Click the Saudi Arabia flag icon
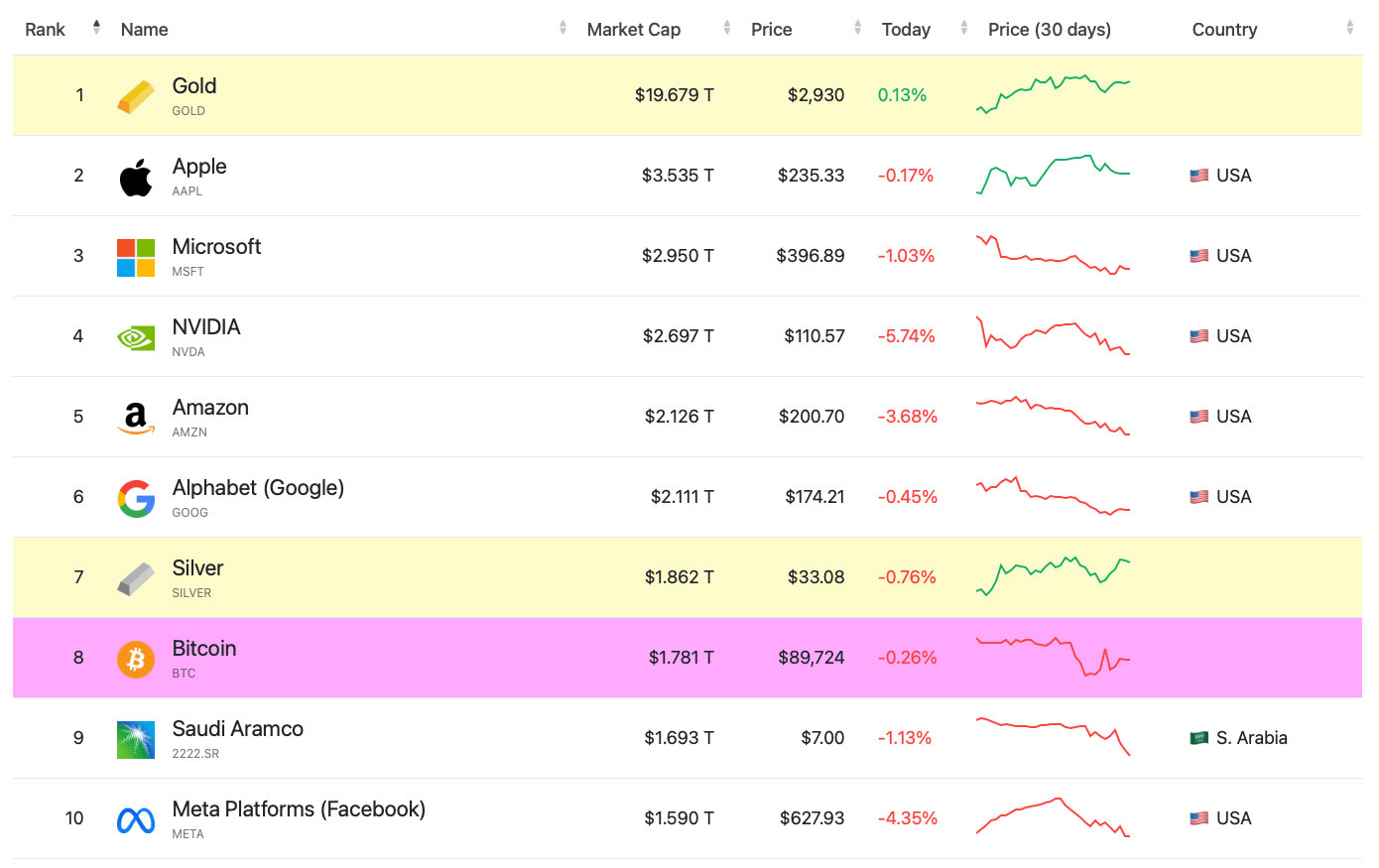This screenshot has height=868, width=1379. [x=1198, y=738]
